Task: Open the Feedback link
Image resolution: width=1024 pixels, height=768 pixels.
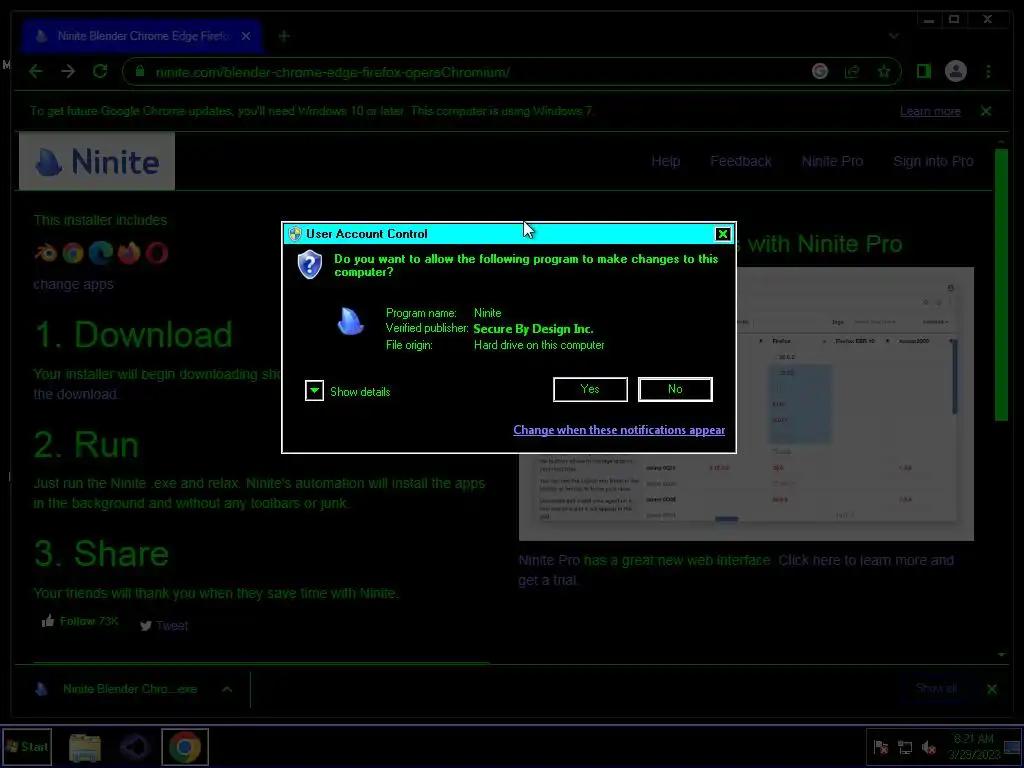Action: (741, 161)
